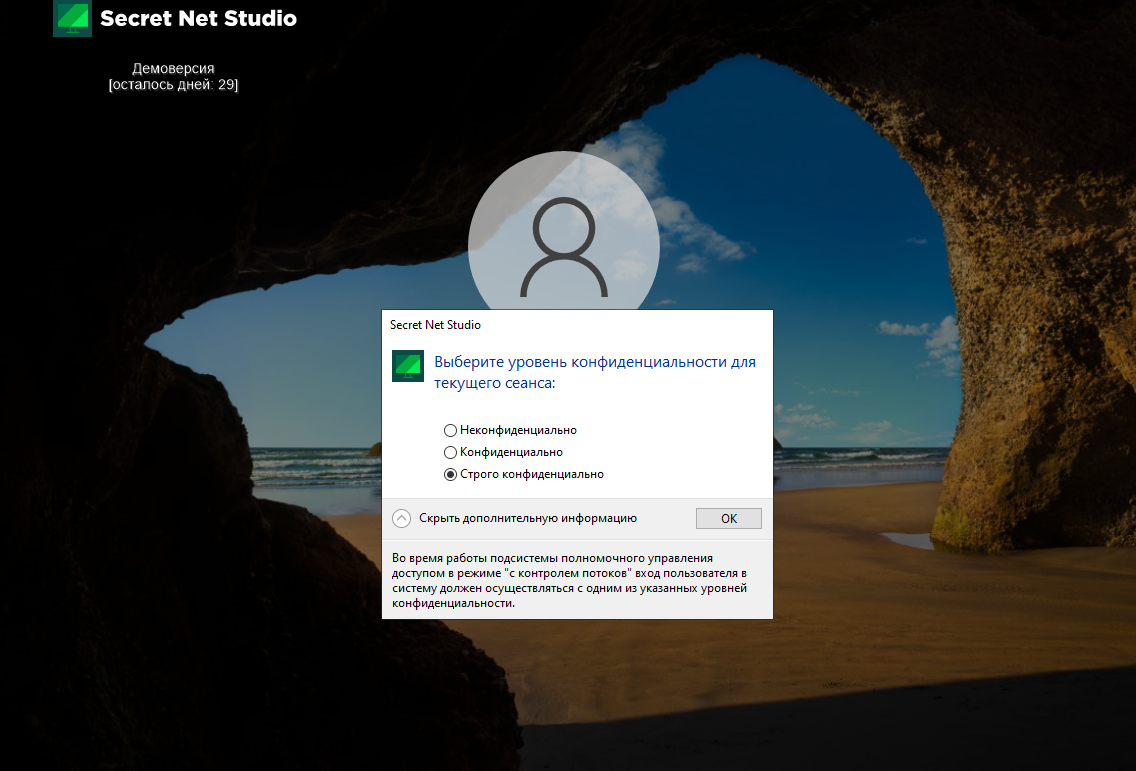Click the Демоверсия remaining days text

click(x=173, y=76)
